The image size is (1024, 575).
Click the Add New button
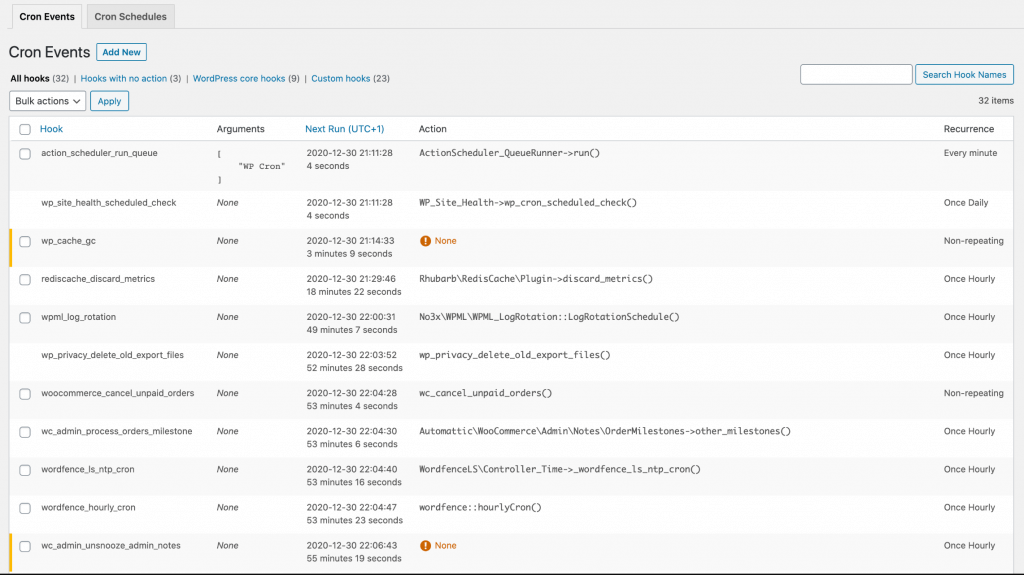tap(121, 52)
